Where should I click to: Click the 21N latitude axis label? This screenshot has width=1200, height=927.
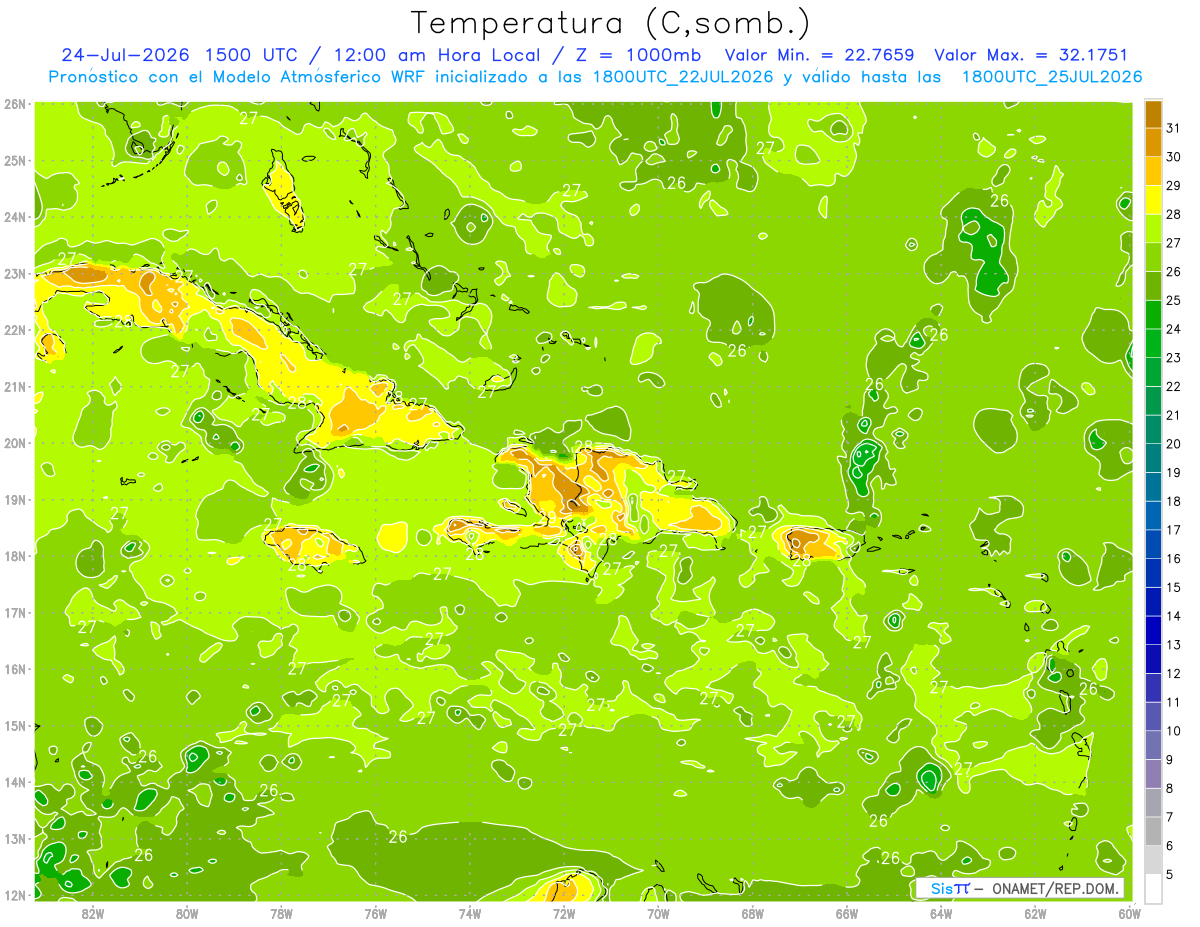coord(15,386)
